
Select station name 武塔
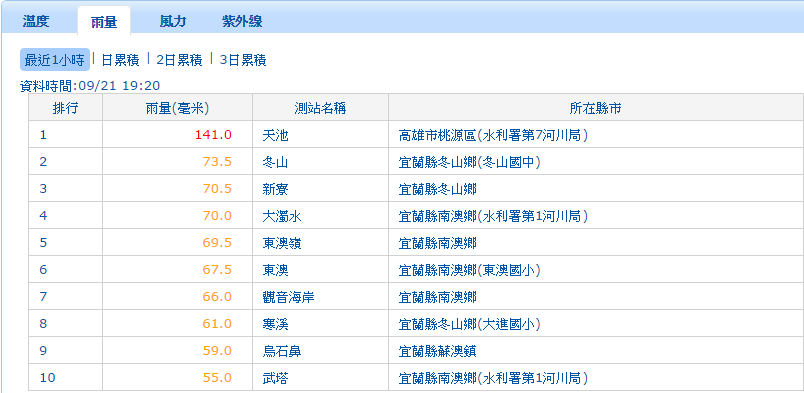coord(275,378)
